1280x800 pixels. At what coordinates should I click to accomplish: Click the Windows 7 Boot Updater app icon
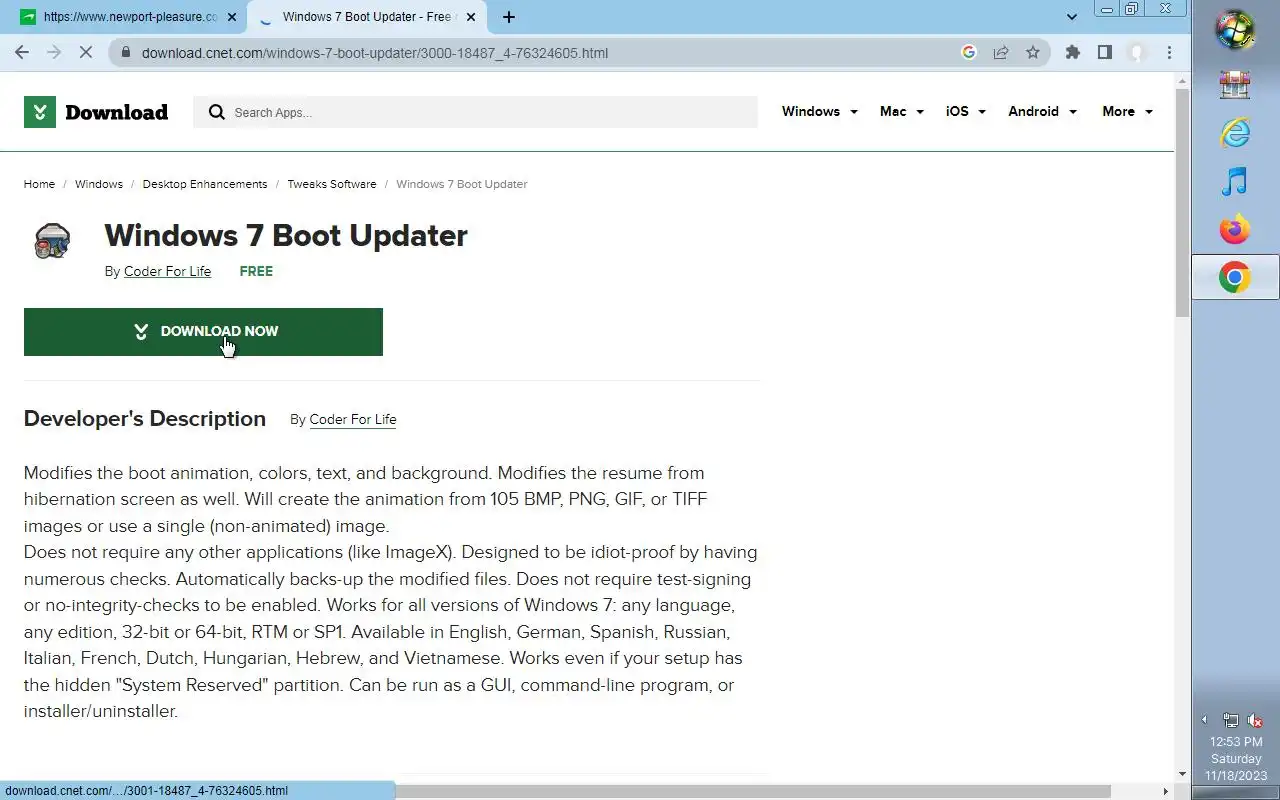click(x=52, y=241)
